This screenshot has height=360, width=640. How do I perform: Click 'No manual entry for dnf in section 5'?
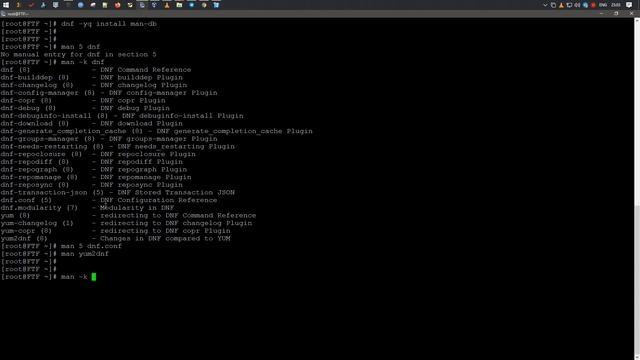[78, 54]
